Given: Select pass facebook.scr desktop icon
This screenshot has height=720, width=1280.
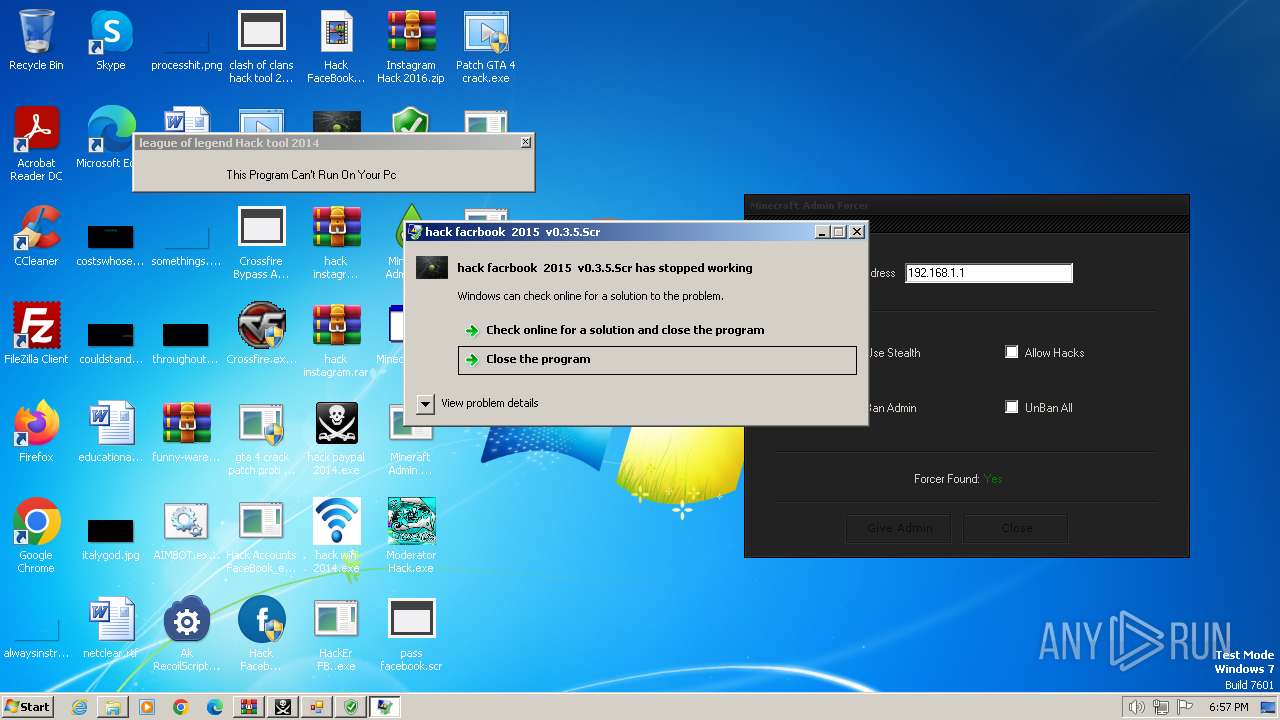Looking at the screenshot, I should click(411, 634).
